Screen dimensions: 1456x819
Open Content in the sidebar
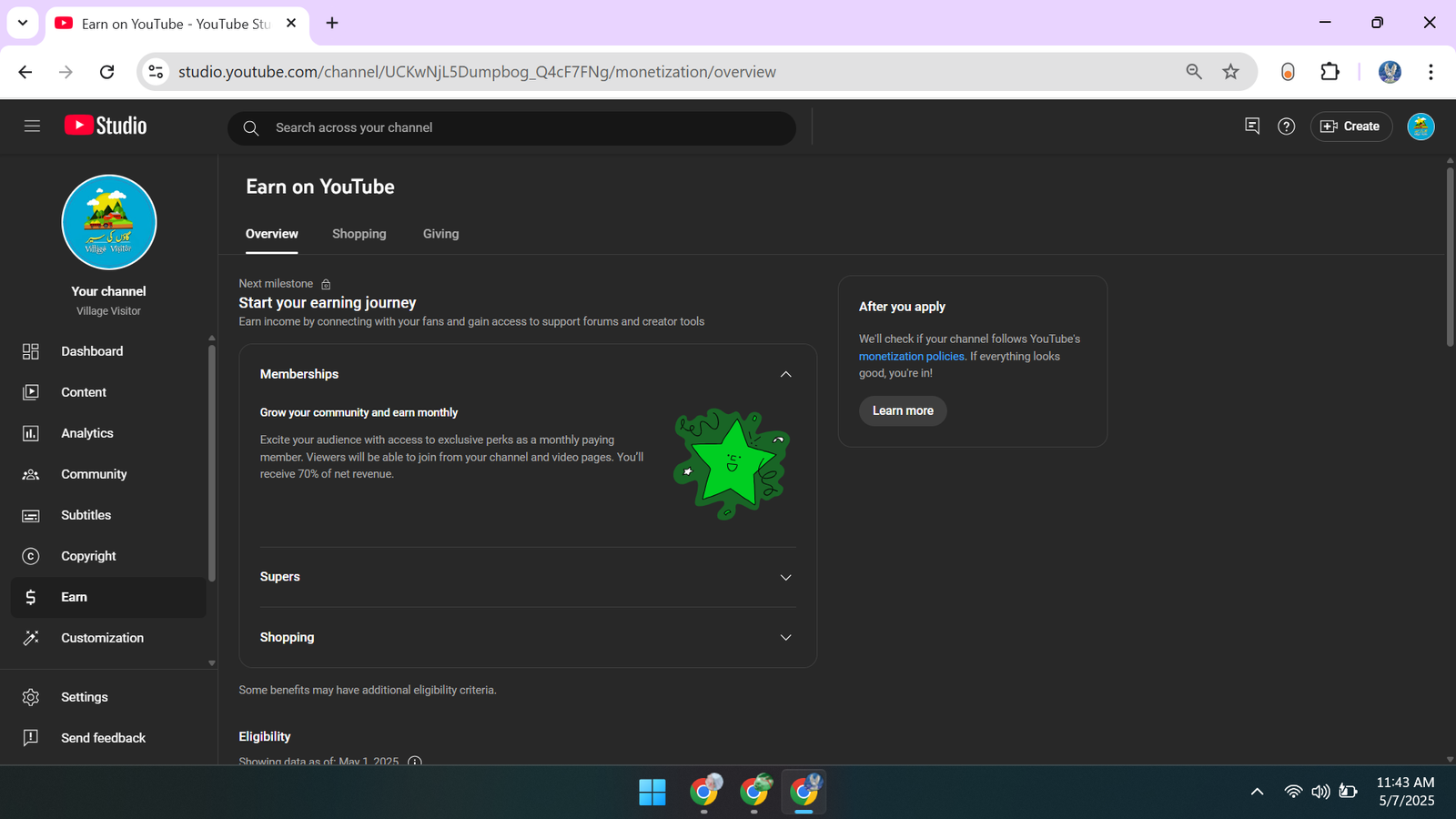109,392
